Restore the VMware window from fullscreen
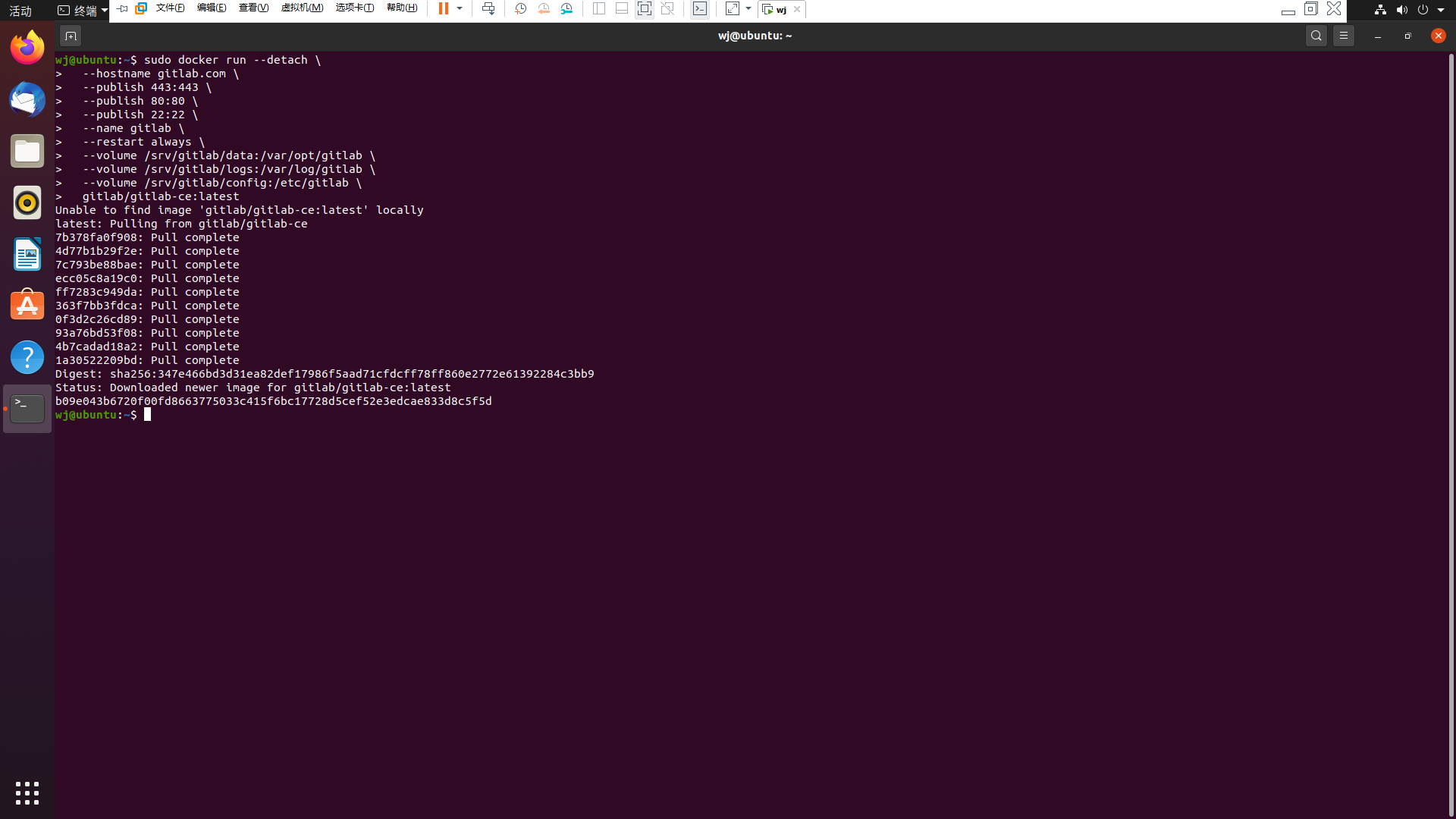The image size is (1456, 819). [x=1311, y=8]
